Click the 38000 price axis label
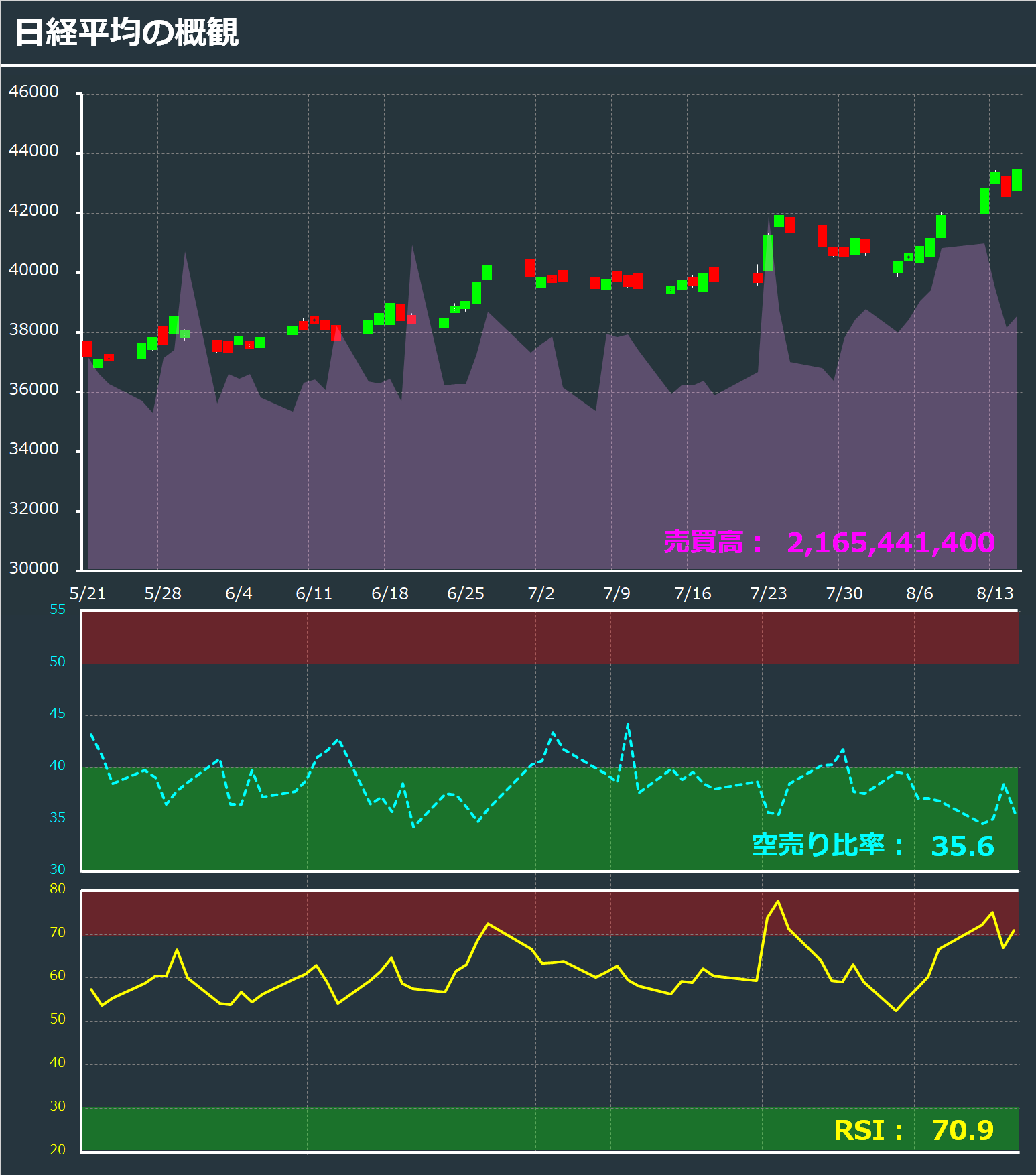 (34, 330)
